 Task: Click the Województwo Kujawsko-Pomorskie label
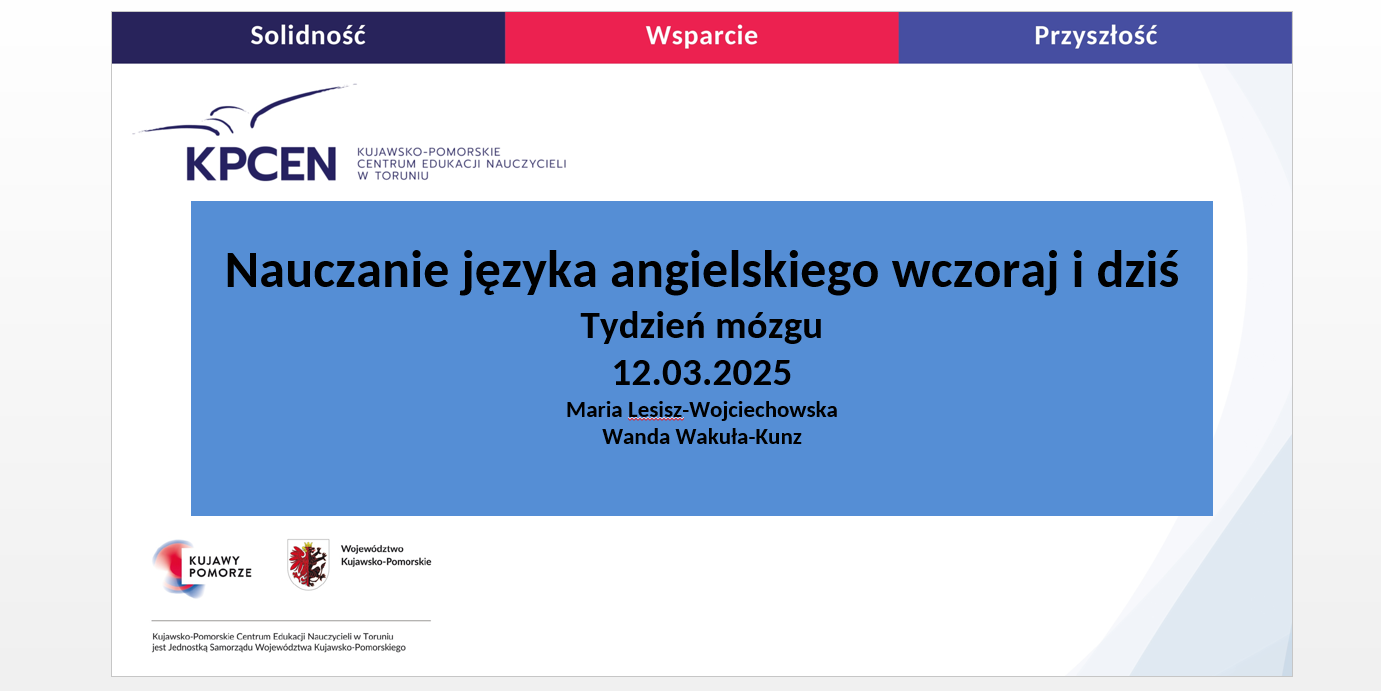click(386, 555)
